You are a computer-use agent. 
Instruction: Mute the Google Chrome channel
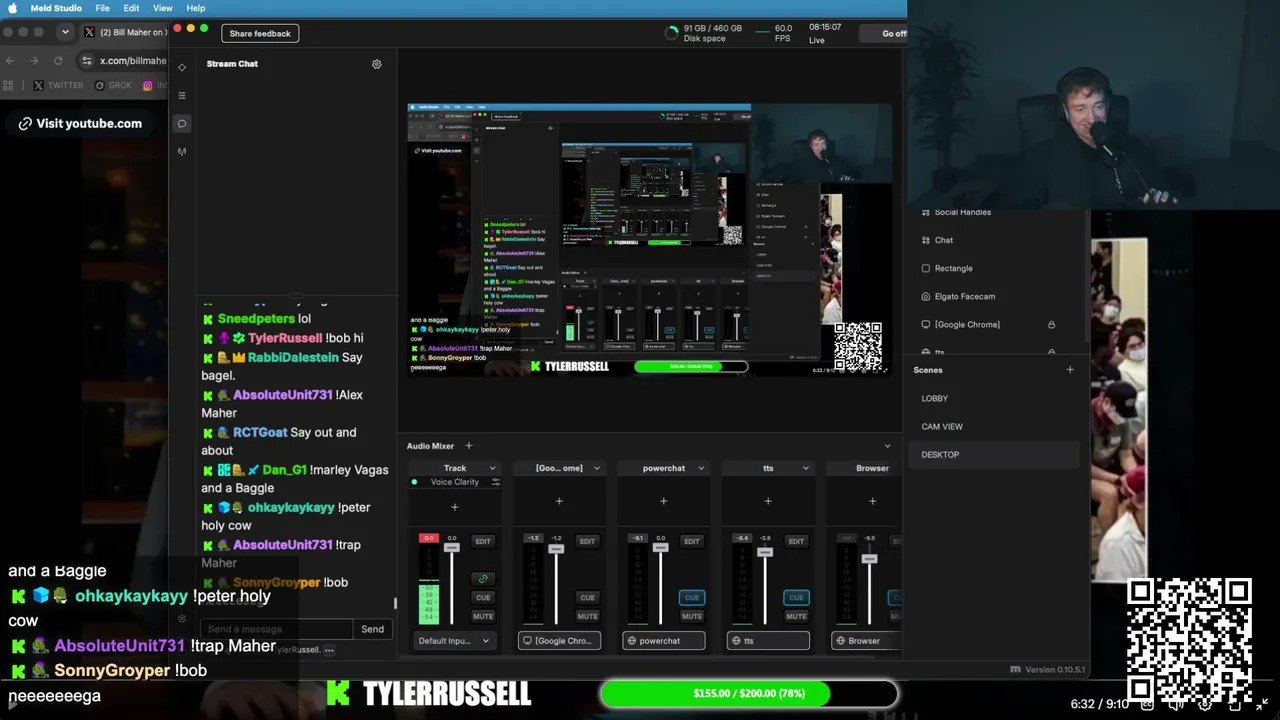587,616
